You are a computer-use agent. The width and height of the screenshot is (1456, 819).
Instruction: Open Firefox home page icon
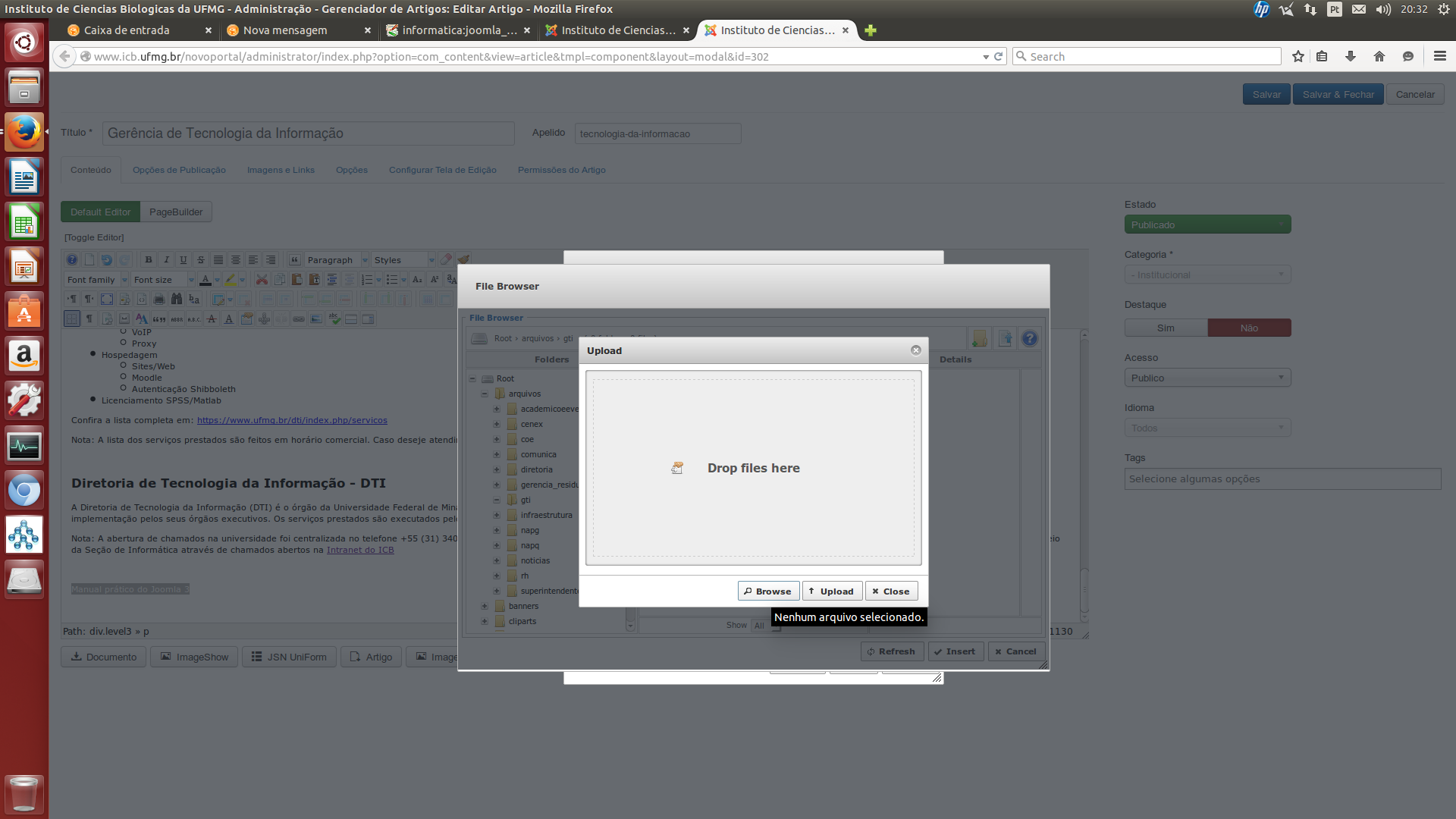pos(1379,56)
